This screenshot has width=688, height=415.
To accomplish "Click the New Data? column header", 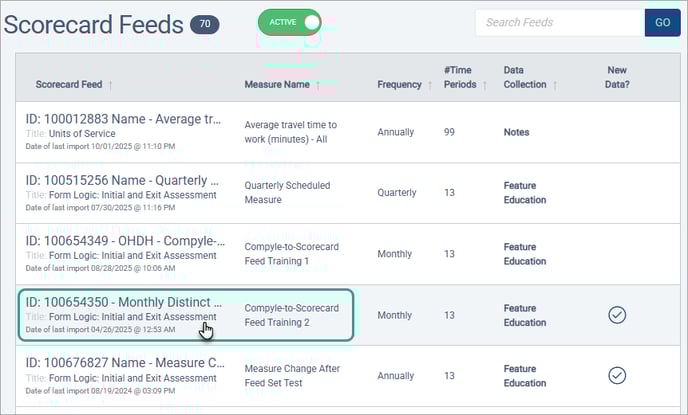I will (x=617, y=77).
